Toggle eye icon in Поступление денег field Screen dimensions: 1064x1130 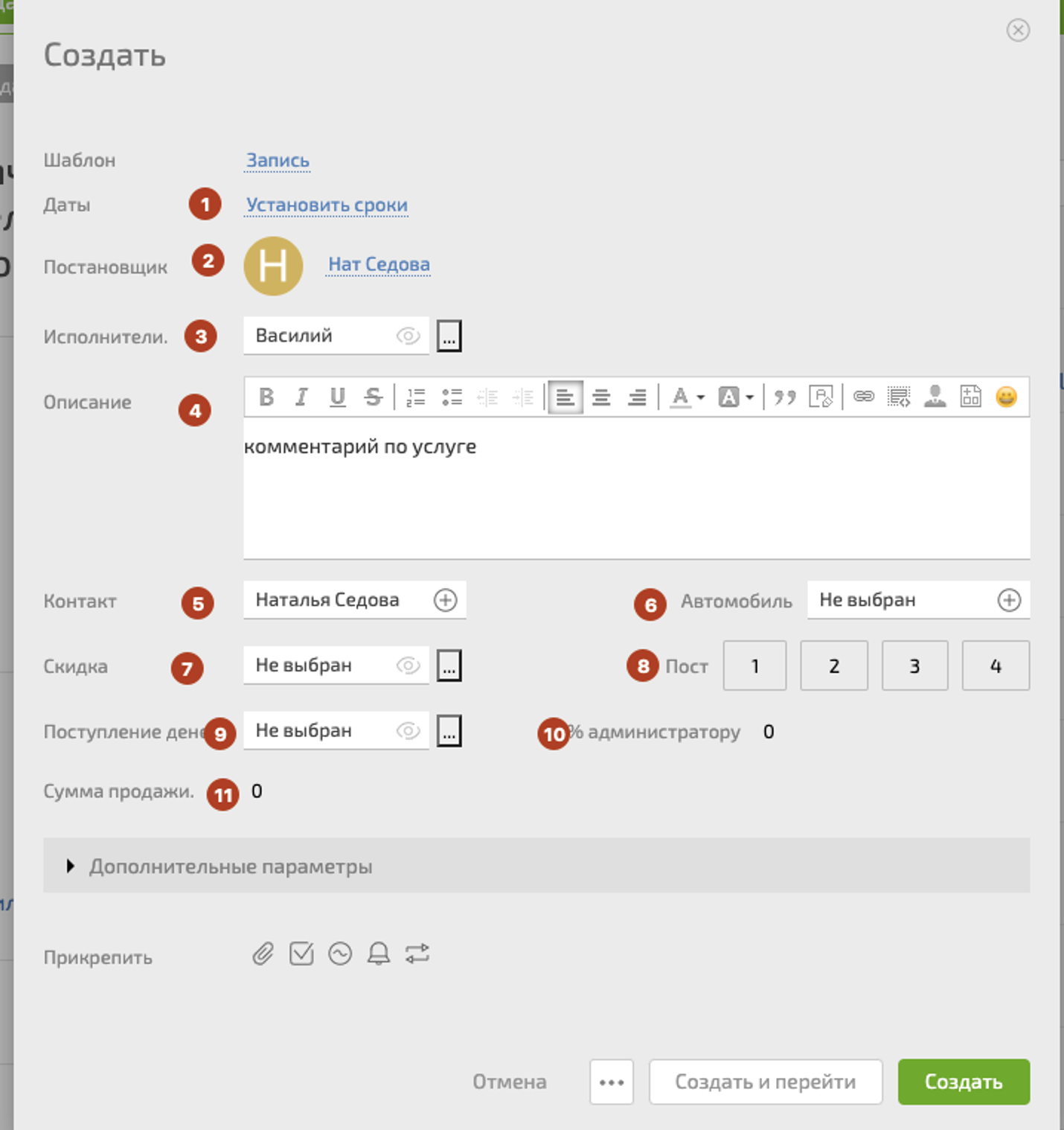(x=408, y=731)
